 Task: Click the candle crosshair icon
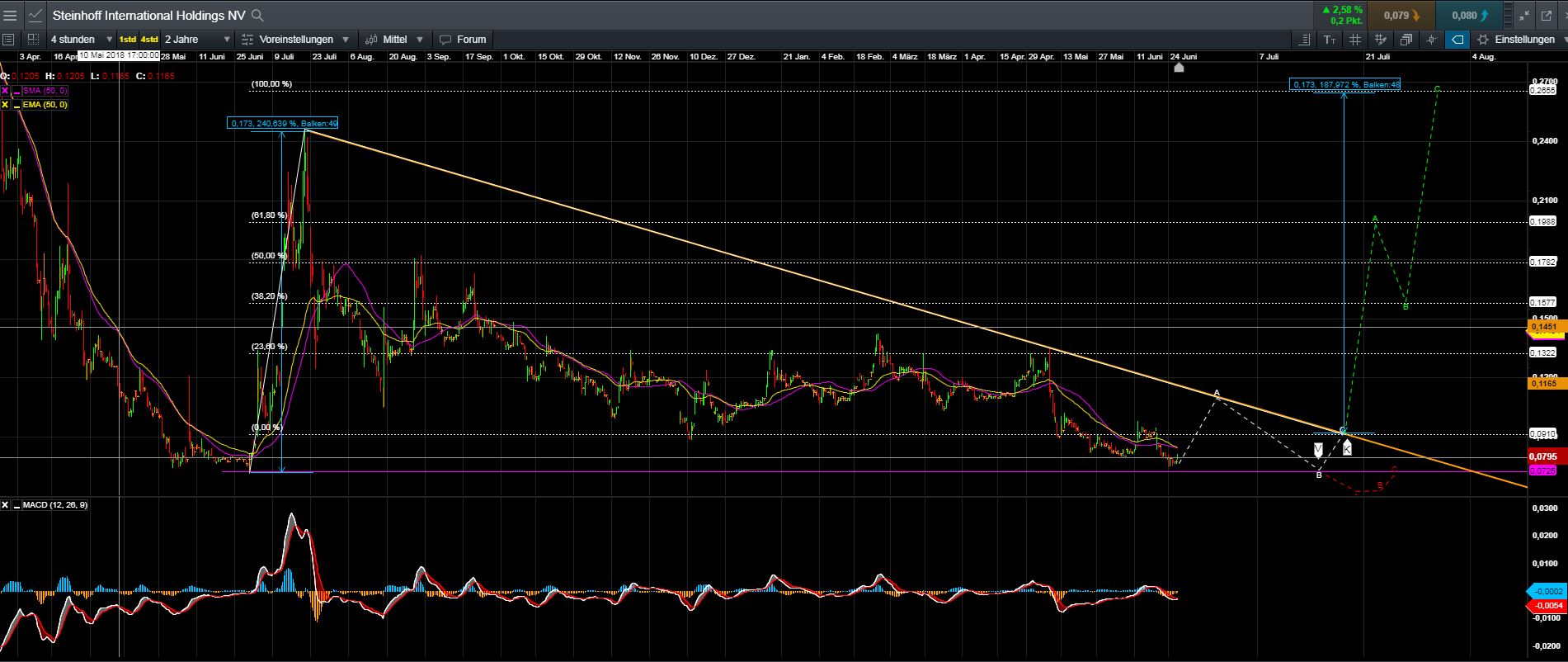pos(1432,39)
